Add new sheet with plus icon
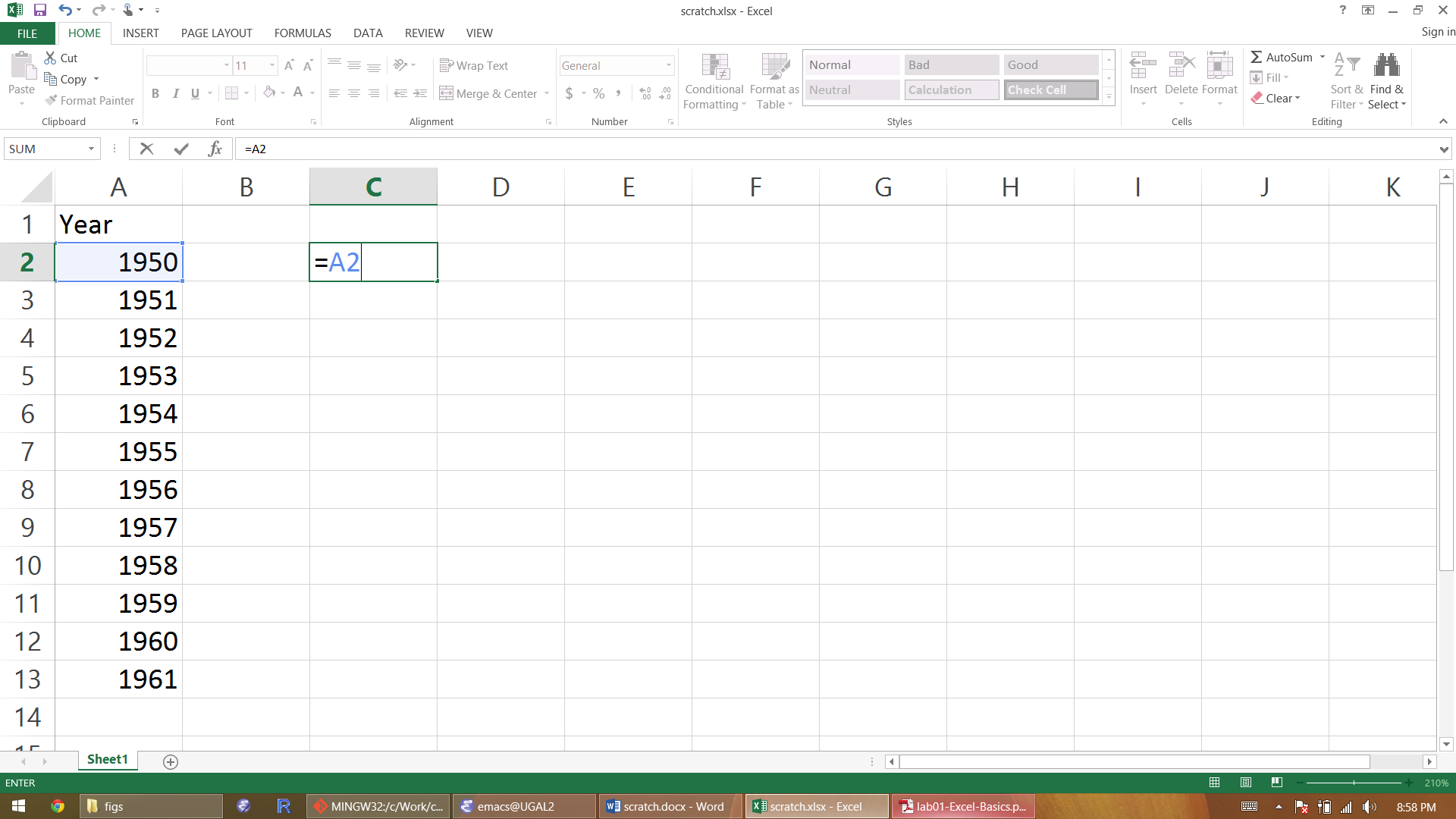Screen dimensions: 1456x819 pos(171,761)
